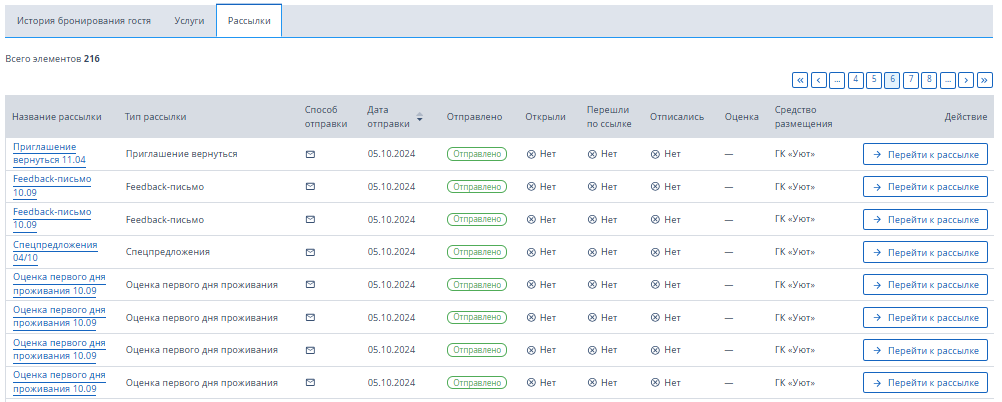Image resolution: width=1002 pixels, height=402 pixels.
Task: Switch to the Услуги tab
Action: [189, 20]
